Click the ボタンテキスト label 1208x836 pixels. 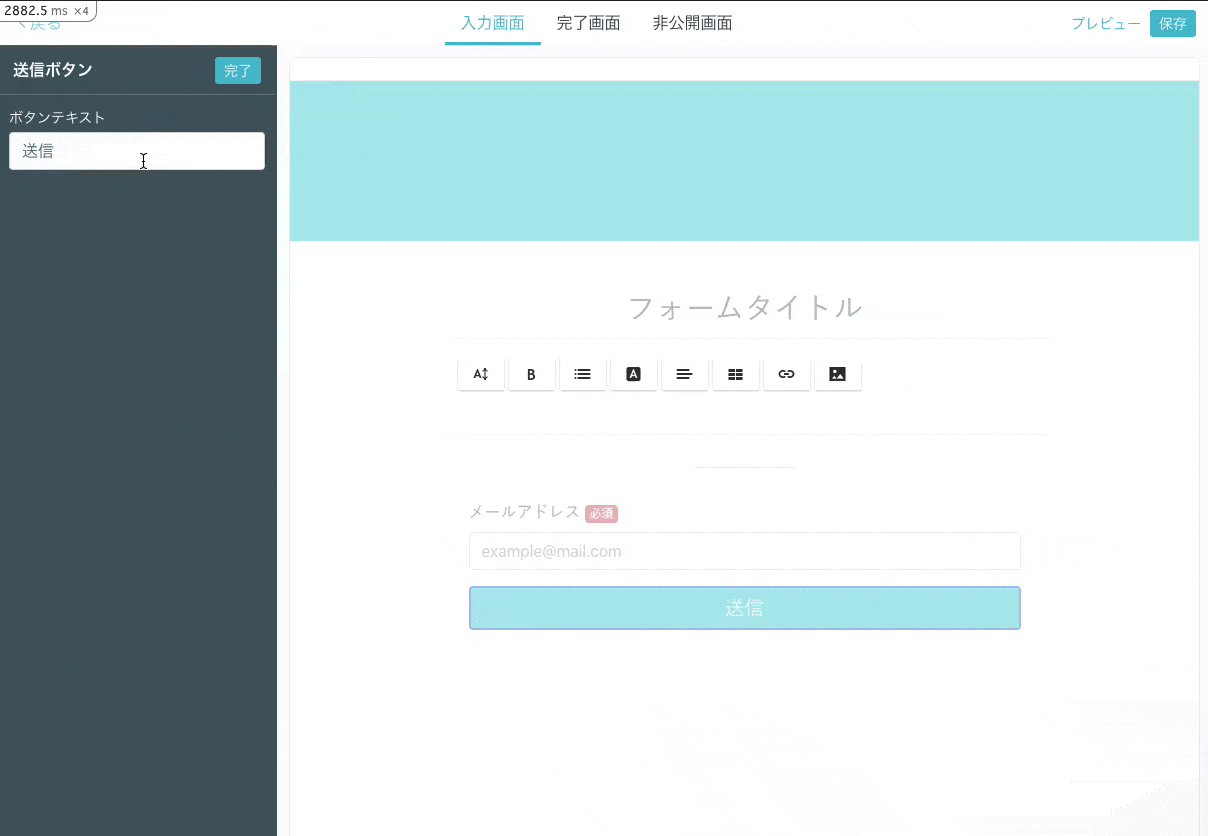click(57, 117)
